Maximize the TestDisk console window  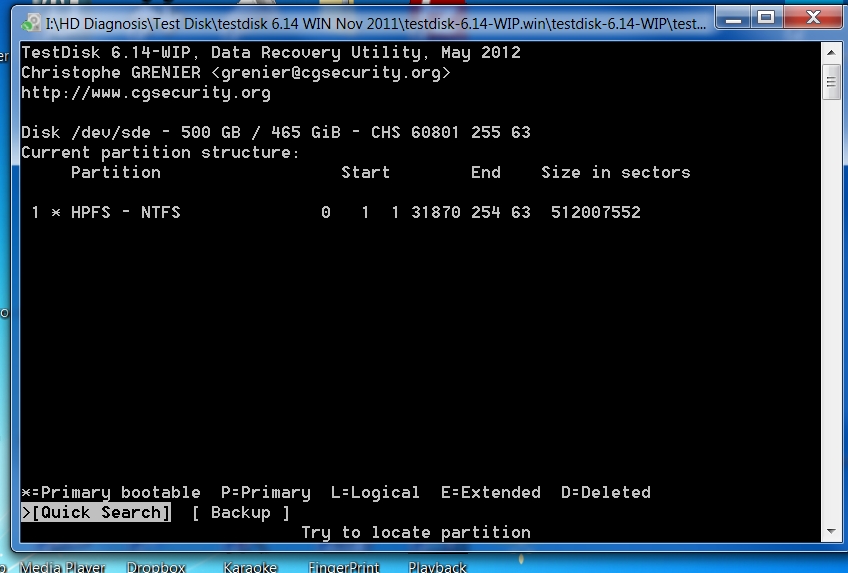coord(766,19)
